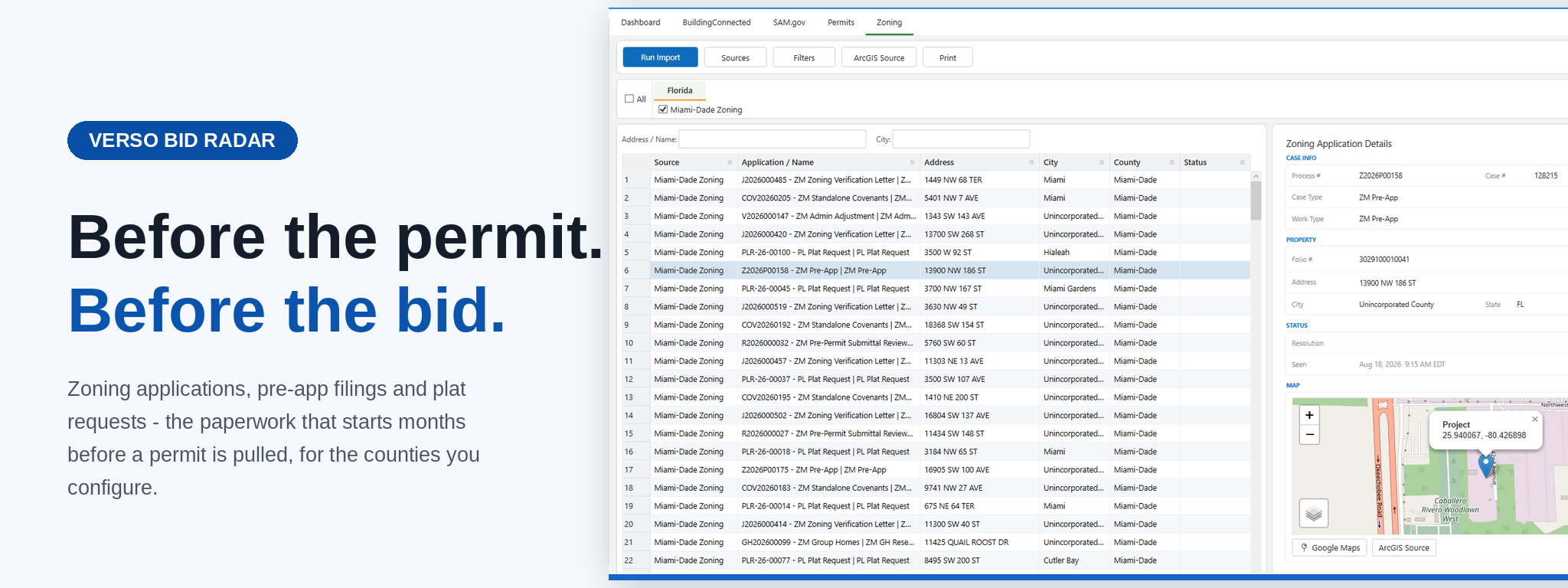Zoom in on the map
The height and width of the screenshot is (588, 1568).
(1309, 415)
